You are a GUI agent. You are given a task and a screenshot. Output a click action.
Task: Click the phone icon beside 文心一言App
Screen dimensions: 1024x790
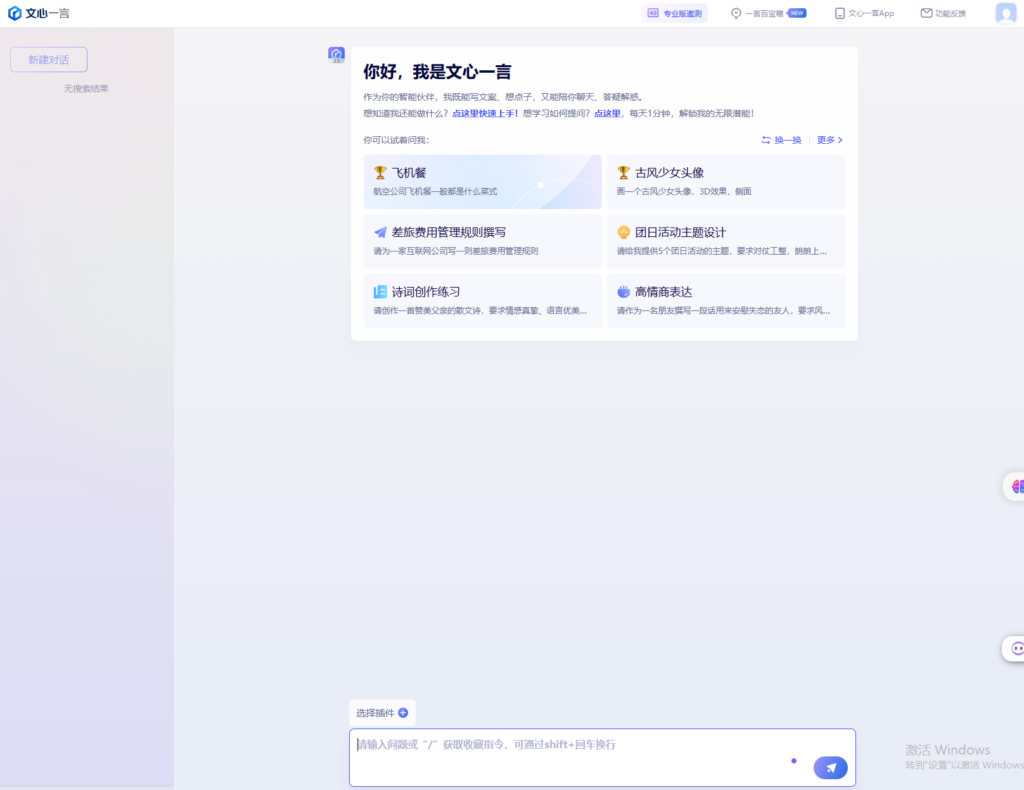point(840,13)
